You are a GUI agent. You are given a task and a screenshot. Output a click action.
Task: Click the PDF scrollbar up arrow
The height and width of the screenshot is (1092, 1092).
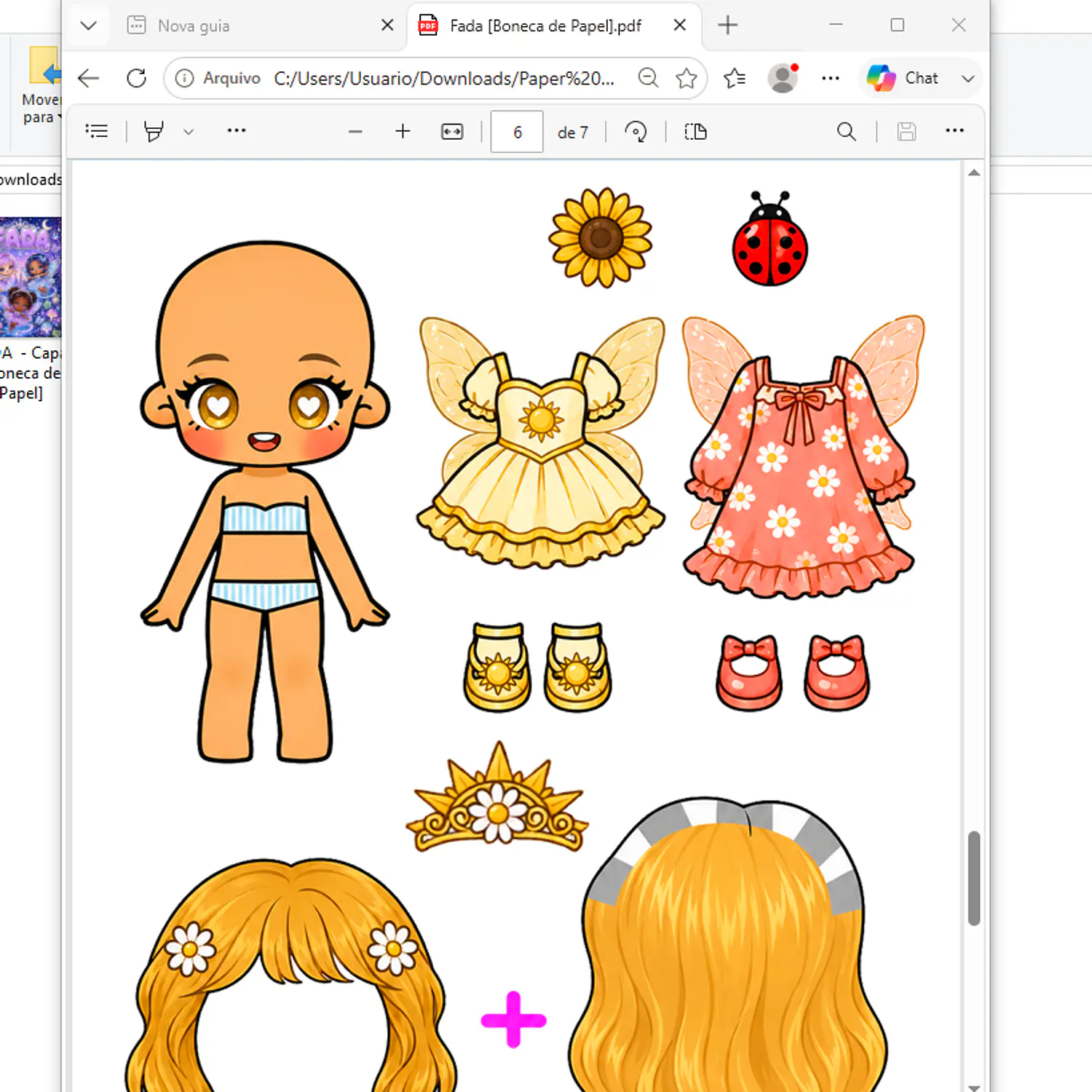point(974,173)
